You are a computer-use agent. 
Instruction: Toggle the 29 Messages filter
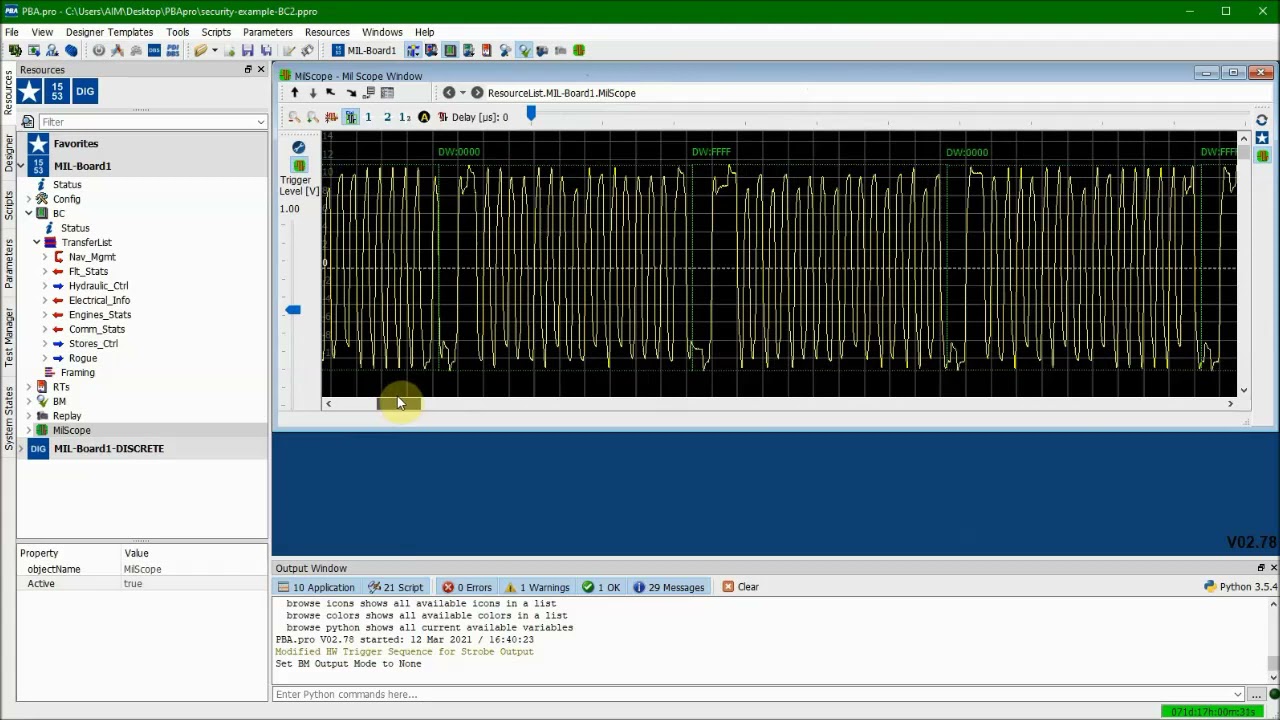[x=669, y=587]
